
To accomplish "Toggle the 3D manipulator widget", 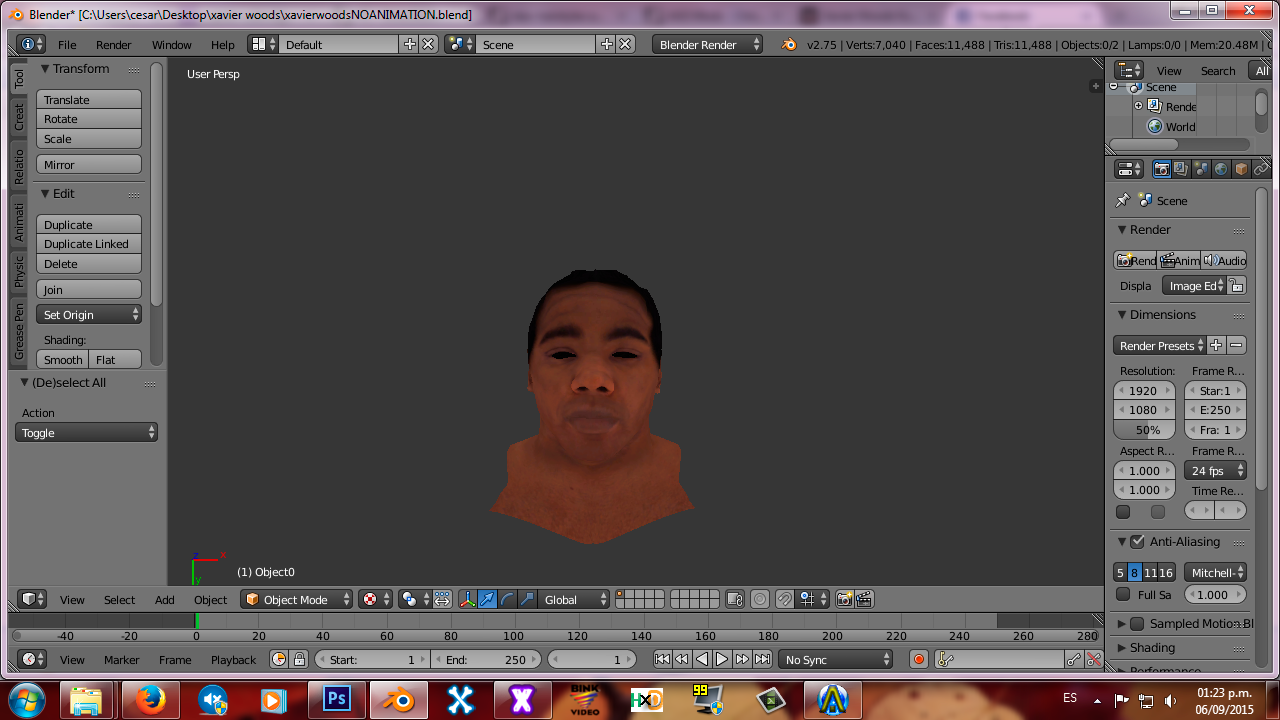I will [x=467, y=599].
